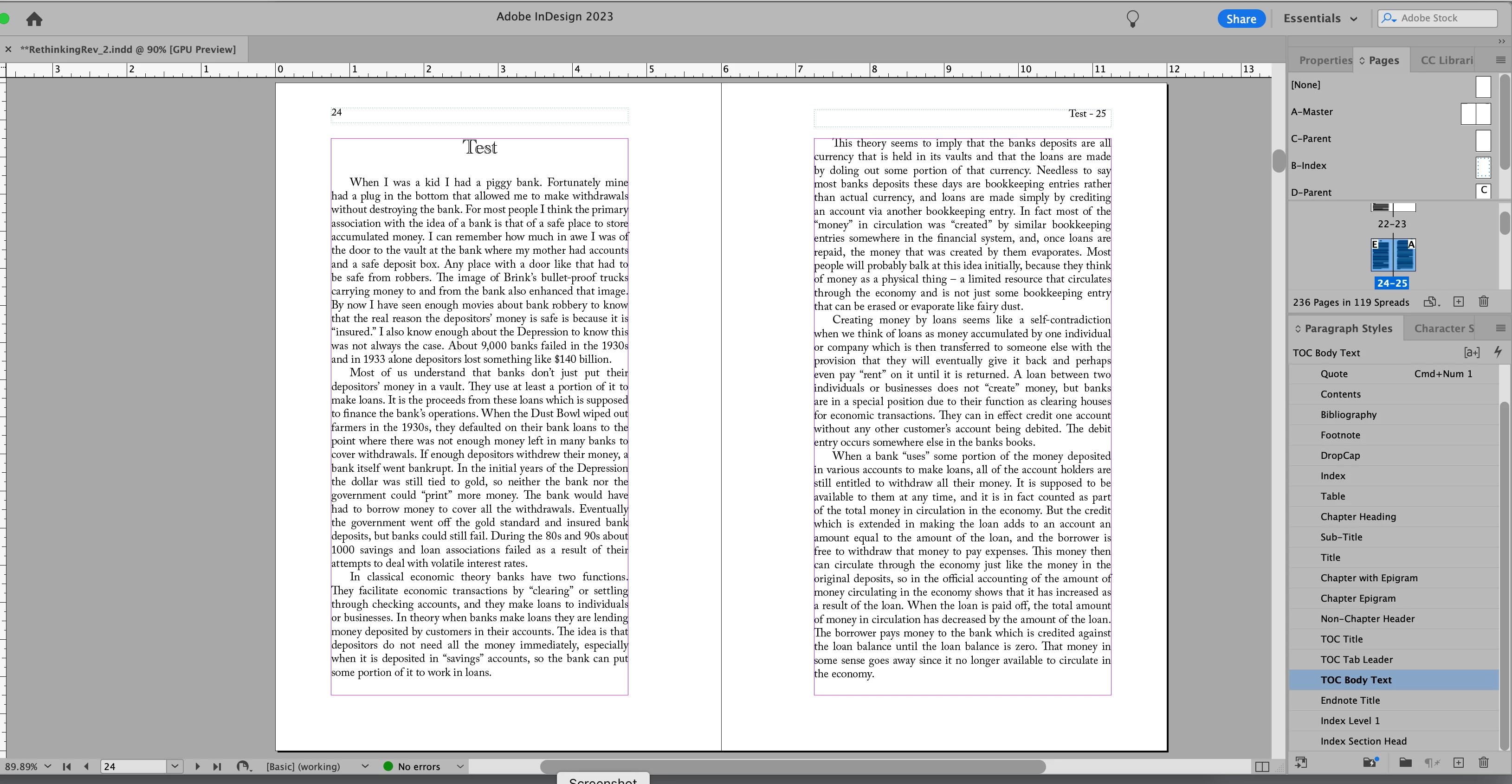Open the Essentials workspace dropdown

tap(1320, 18)
